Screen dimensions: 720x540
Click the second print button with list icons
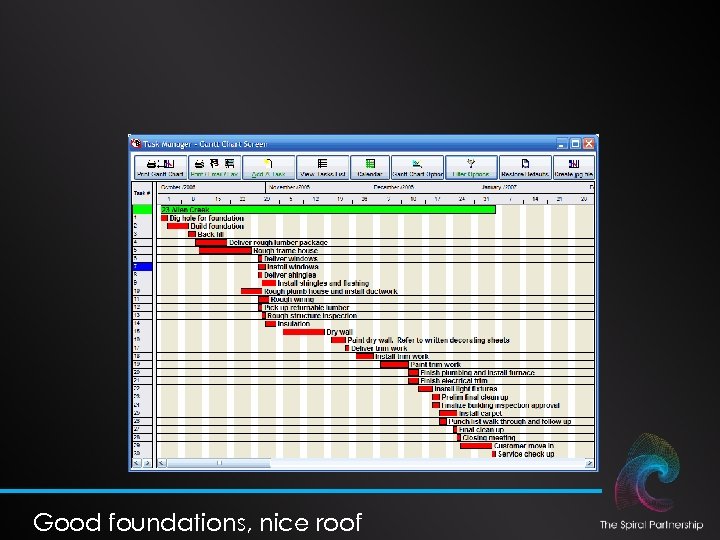point(214,167)
